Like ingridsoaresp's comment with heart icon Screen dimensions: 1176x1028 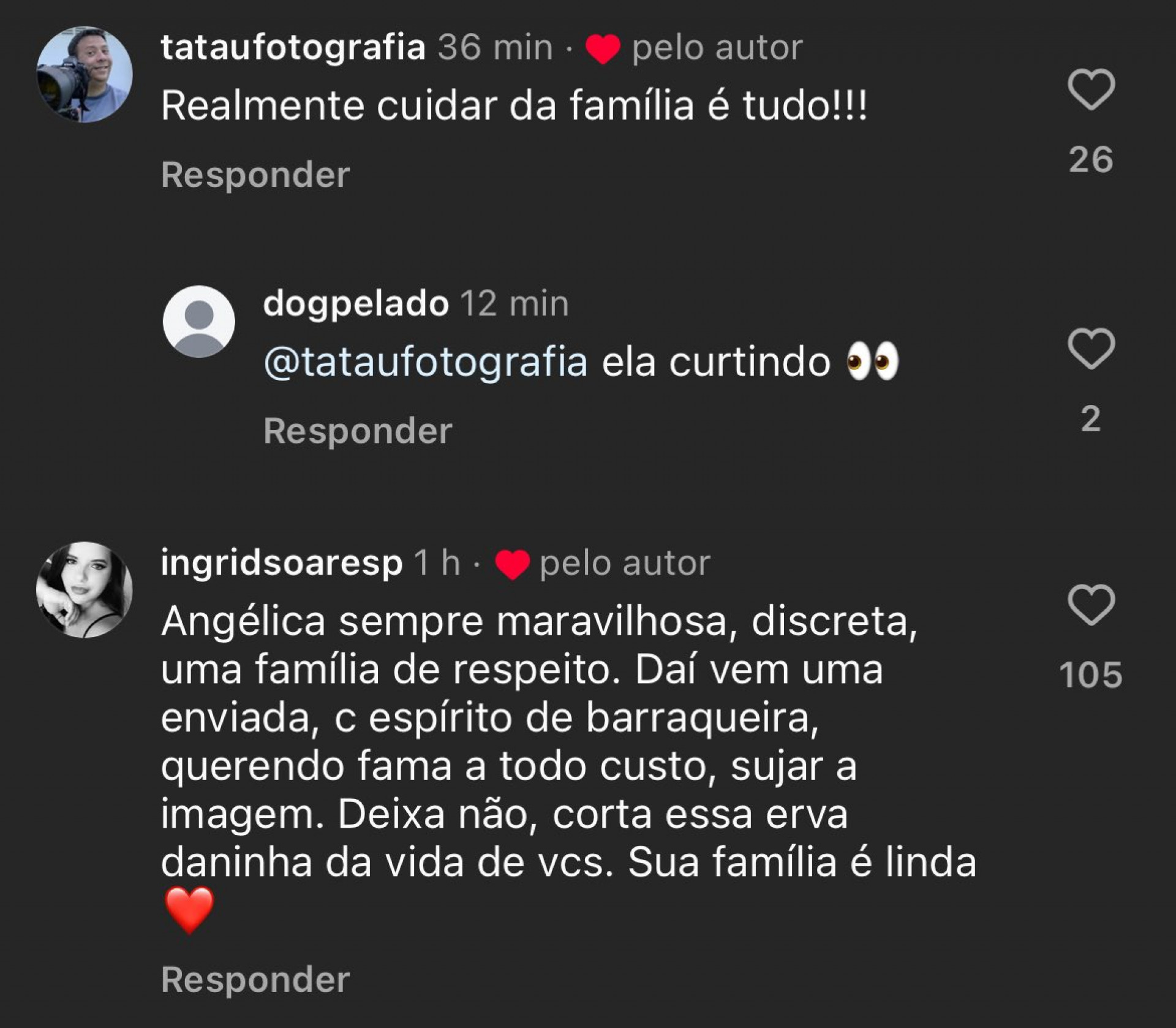click(1091, 605)
